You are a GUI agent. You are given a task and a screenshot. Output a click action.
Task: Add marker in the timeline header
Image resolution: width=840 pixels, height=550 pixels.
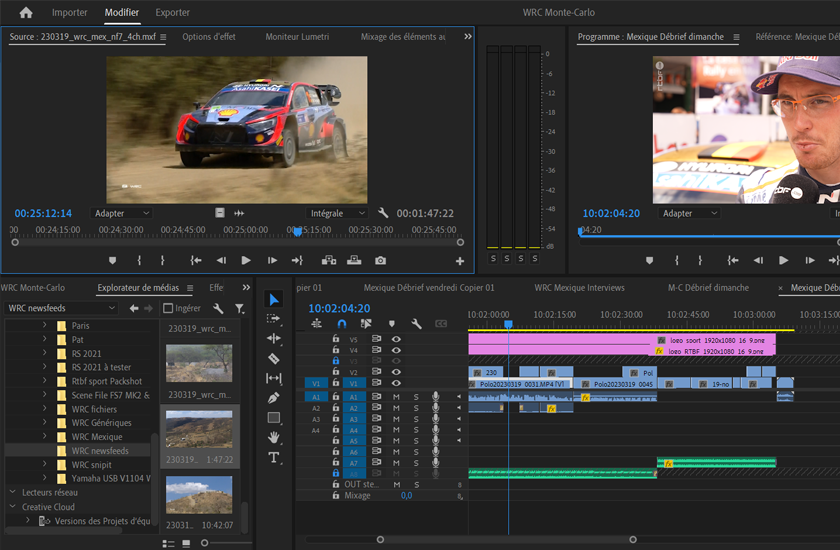pos(392,323)
